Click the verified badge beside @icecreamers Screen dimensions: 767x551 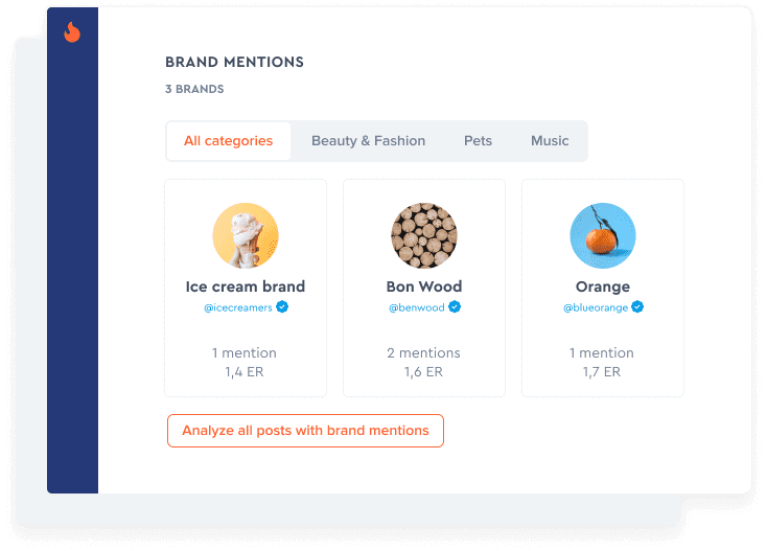tap(282, 307)
